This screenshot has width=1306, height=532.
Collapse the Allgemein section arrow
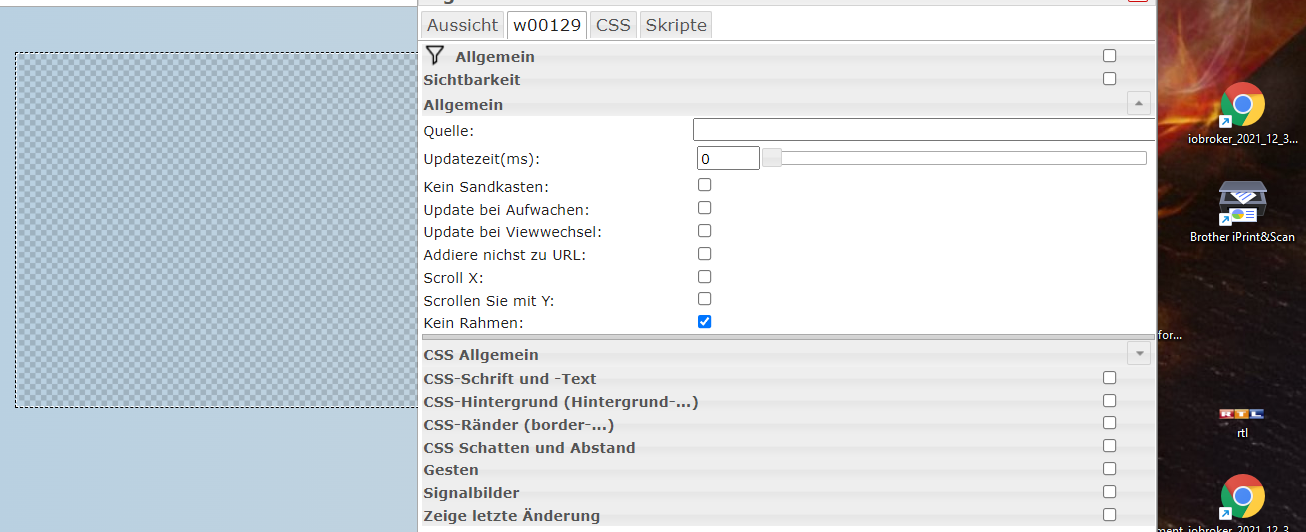[1138, 103]
